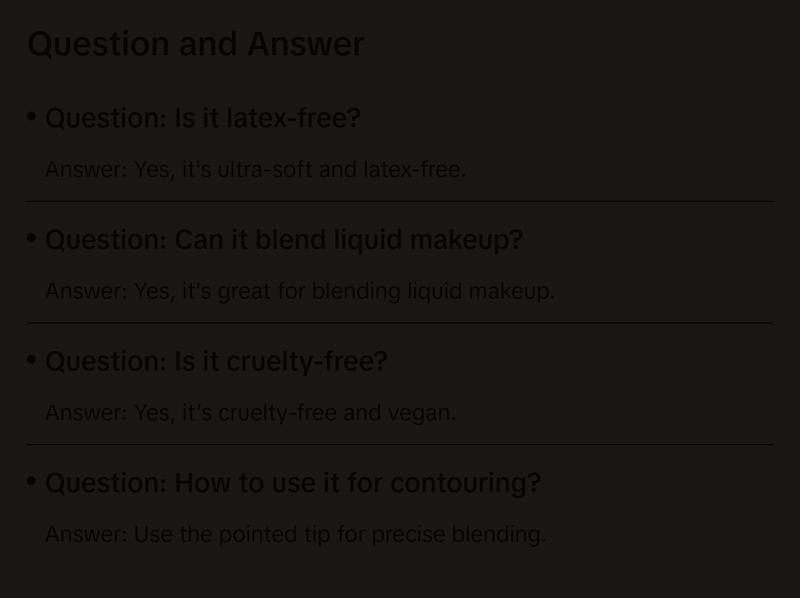The image size is (800, 598).
Task: Click the answer about ultra-soft and latex-free
Action: pos(256,170)
